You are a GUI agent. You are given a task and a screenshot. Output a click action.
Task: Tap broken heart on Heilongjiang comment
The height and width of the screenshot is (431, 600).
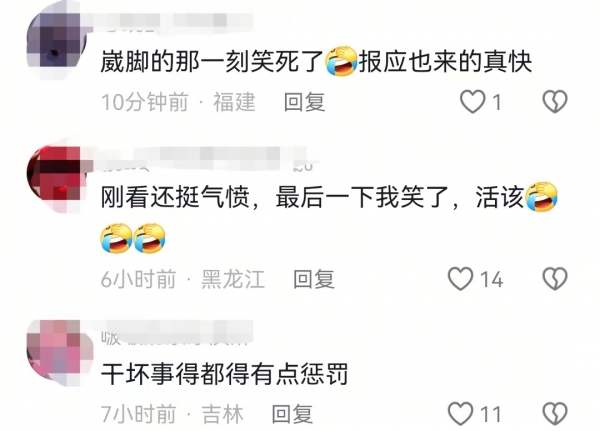555,278
